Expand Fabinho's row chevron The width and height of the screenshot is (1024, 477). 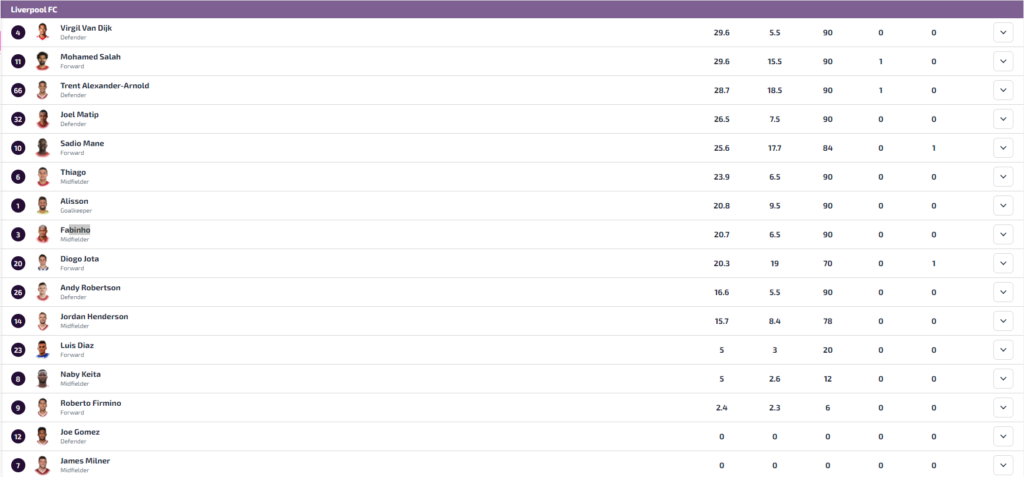pyautogui.click(x=1002, y=235)
